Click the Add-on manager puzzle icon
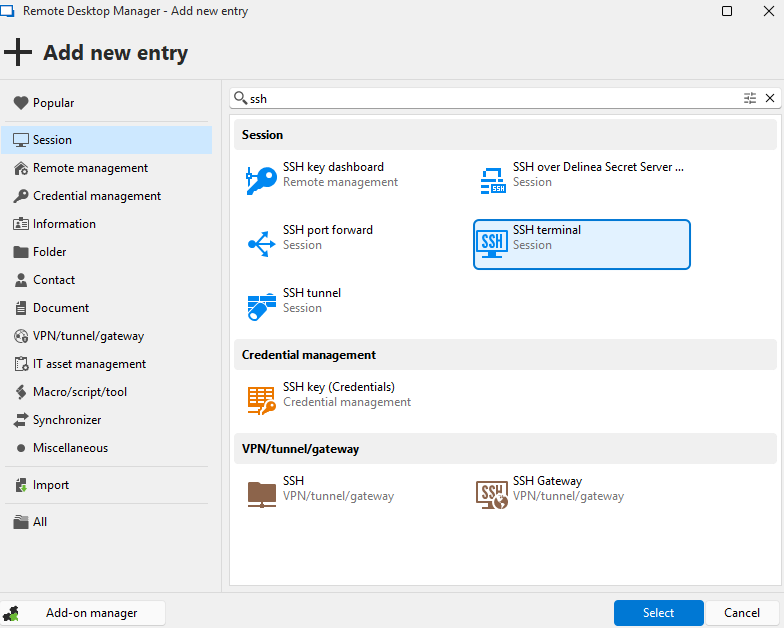The width and height of the screenshot is (784, 628). 11,613
